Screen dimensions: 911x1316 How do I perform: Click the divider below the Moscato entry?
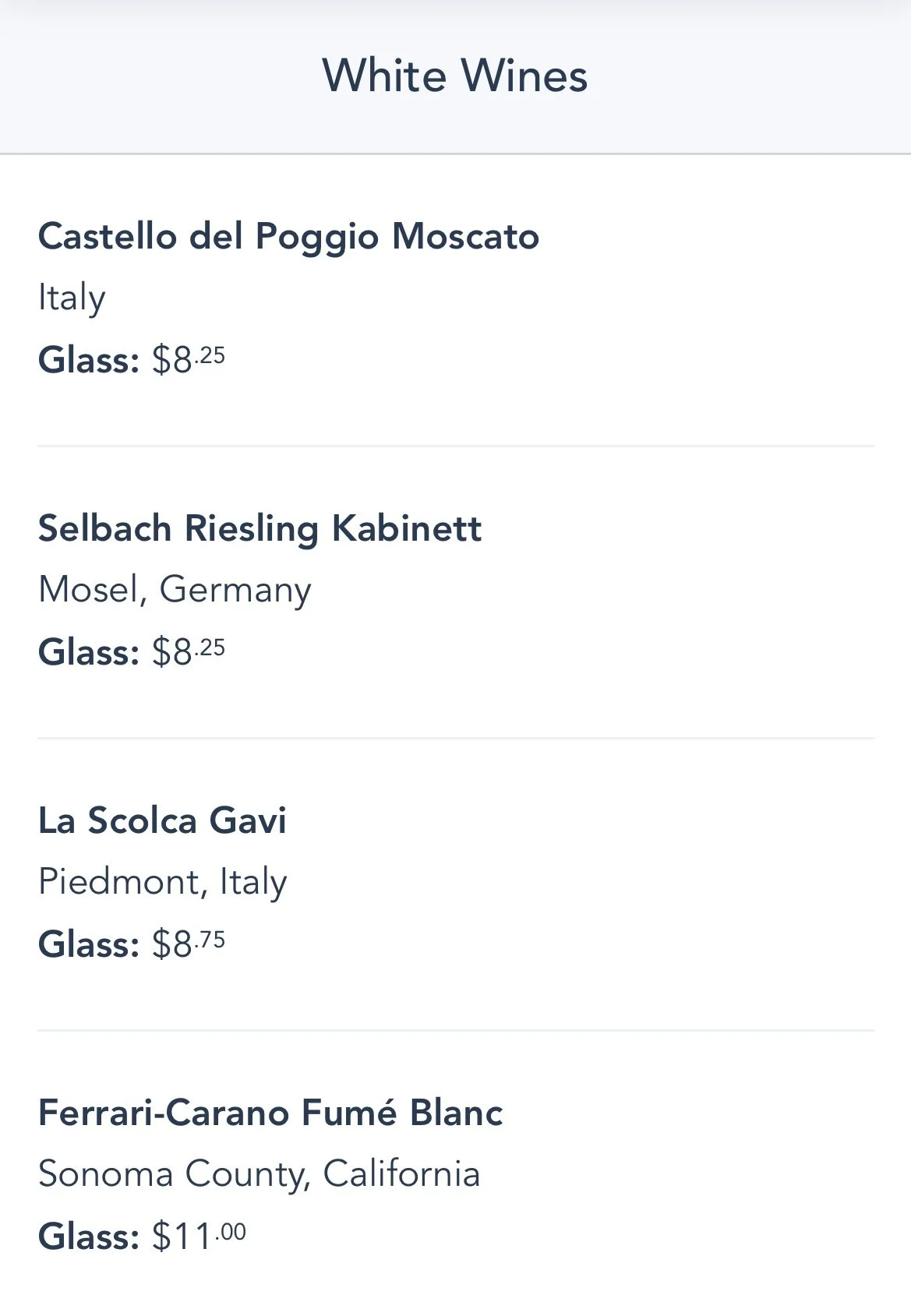coord(455,446)
